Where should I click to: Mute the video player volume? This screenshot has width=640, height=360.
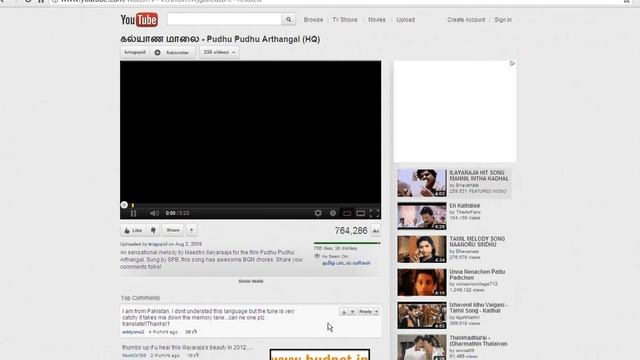coord(154,213)
